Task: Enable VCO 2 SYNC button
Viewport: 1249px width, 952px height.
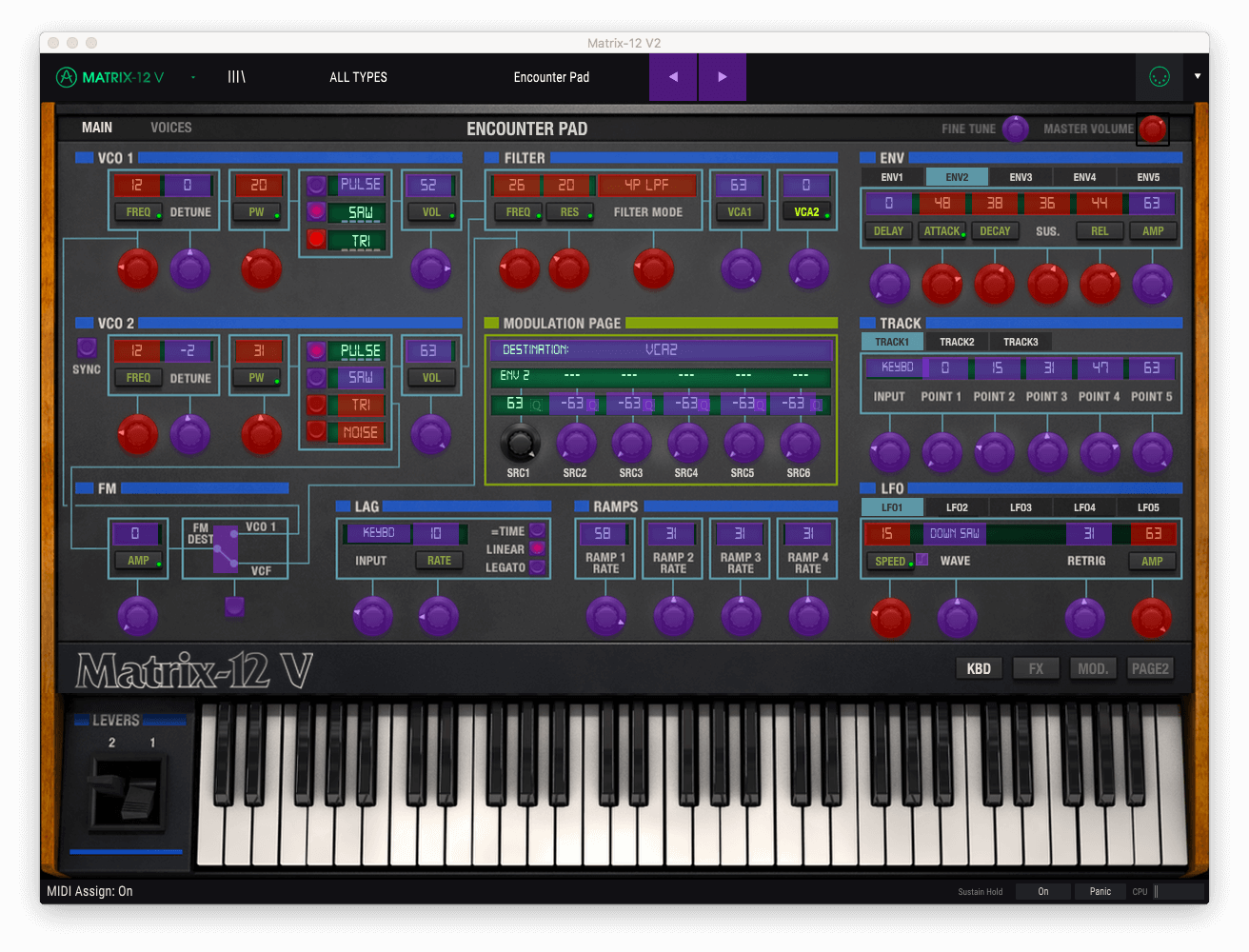Action: tap(87, 347)
